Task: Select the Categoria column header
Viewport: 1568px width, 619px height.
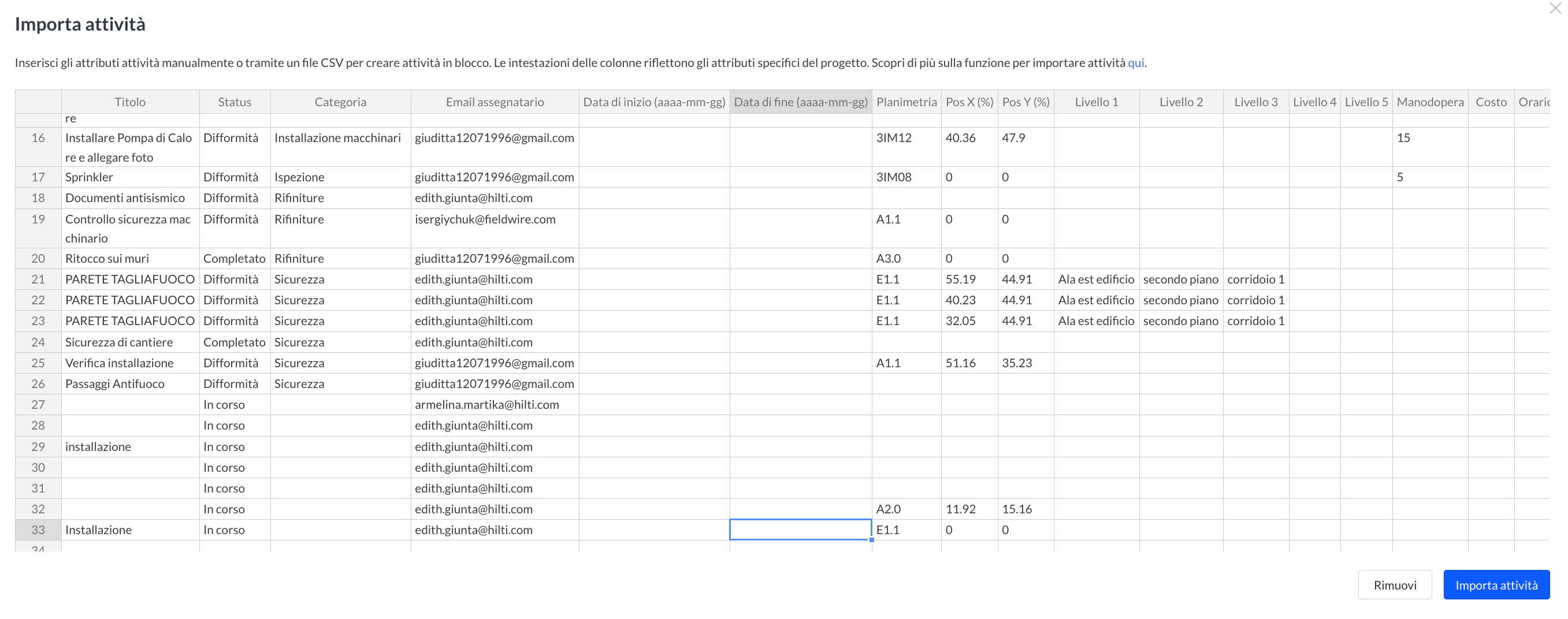Action: click(340, 102)
